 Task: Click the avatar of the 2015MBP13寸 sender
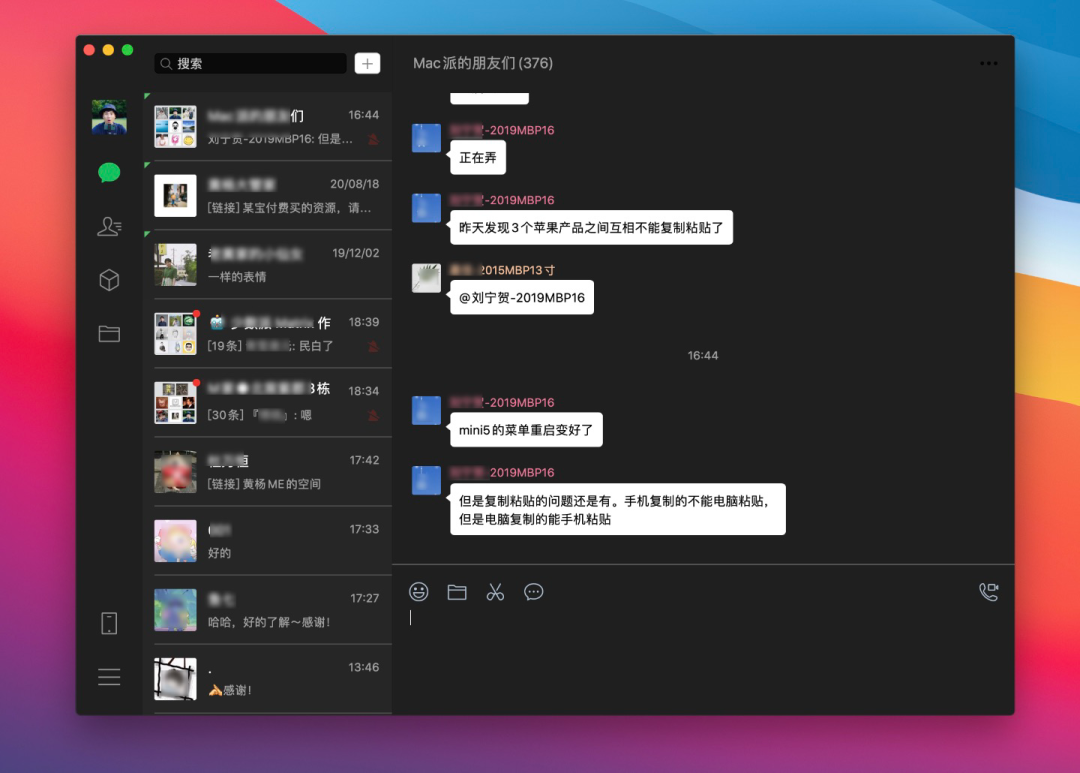pos(426,278)
